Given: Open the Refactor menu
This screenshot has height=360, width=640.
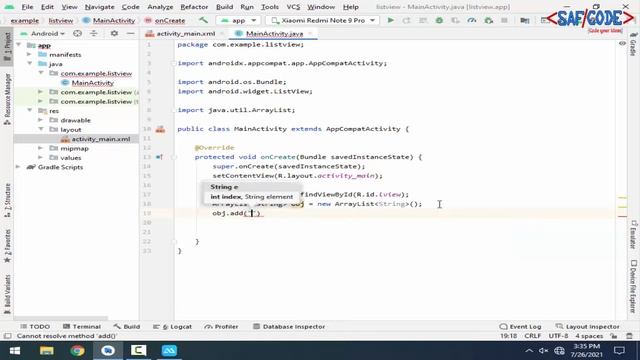Looking at the screenshot, I should click(x=194, y=7).
